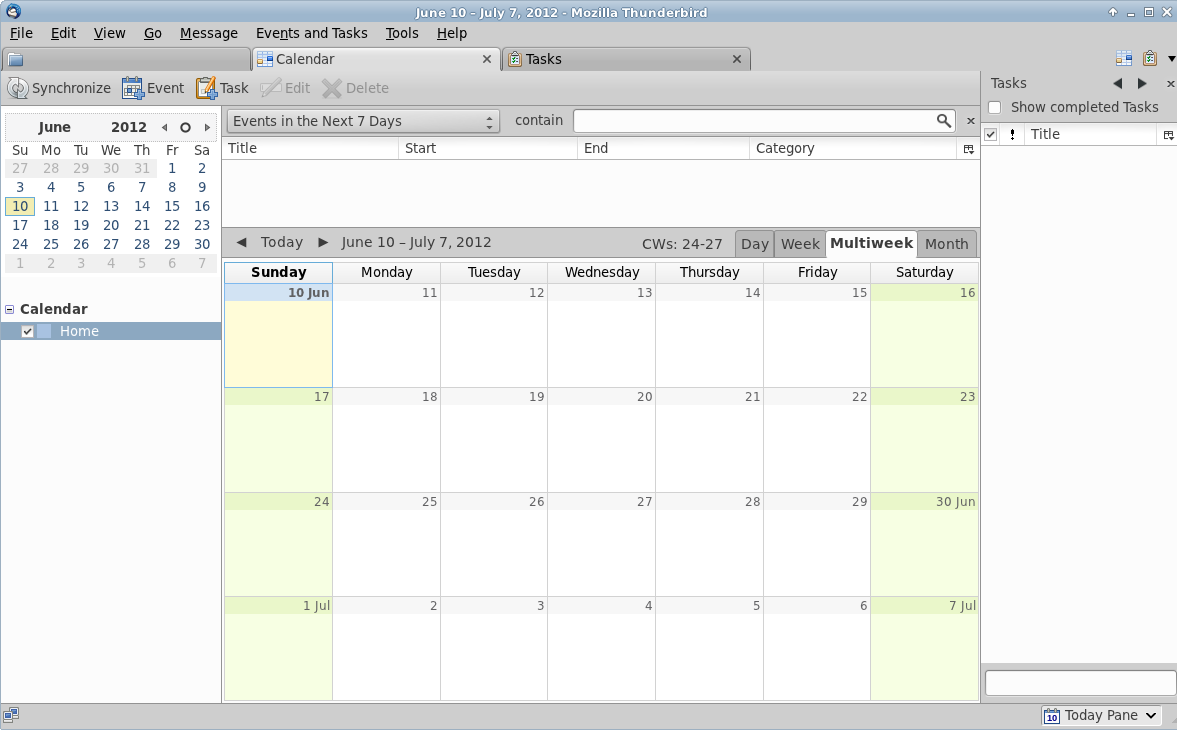1177x730 pixels.
Task: Open the Edit menu
Action: point(63,33)
